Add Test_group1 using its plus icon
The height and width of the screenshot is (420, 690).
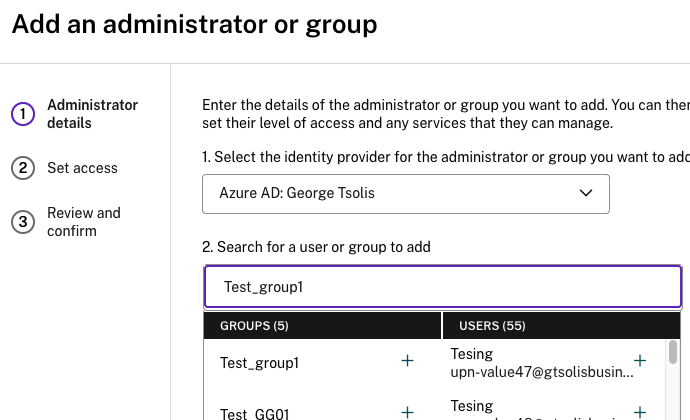click(x=407, y=361)
